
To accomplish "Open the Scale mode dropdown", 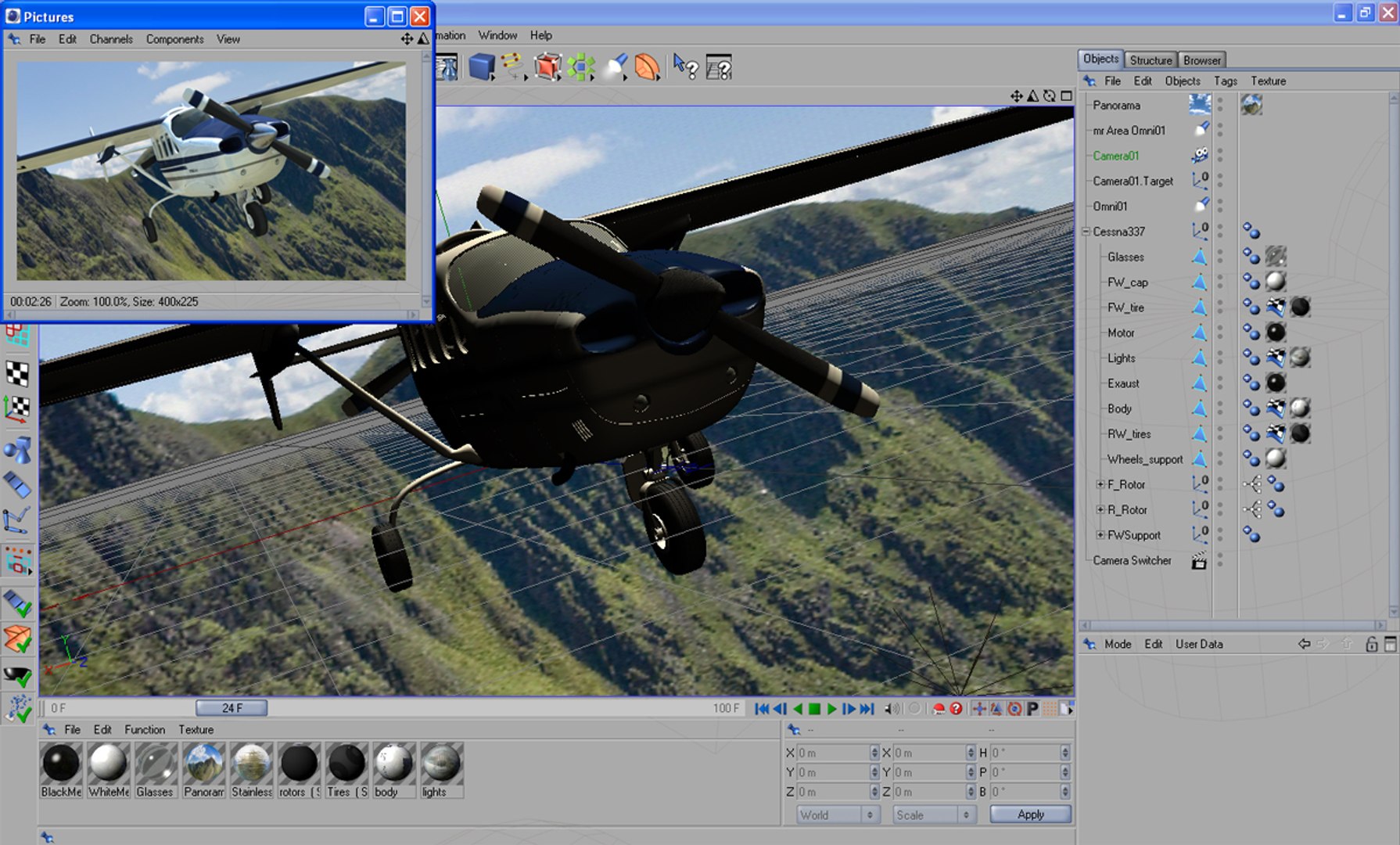I will click(x=935, y=814).
